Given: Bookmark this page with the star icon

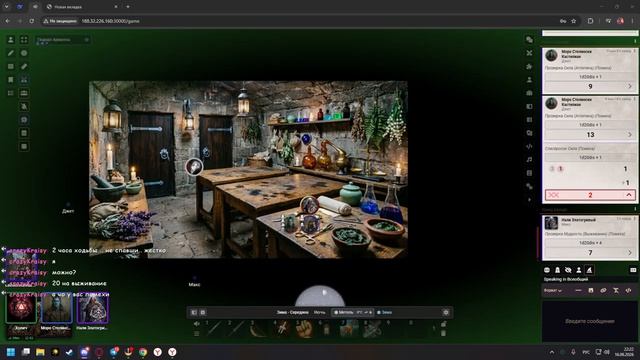Looking at the screenshot, I should click(573, 21).
